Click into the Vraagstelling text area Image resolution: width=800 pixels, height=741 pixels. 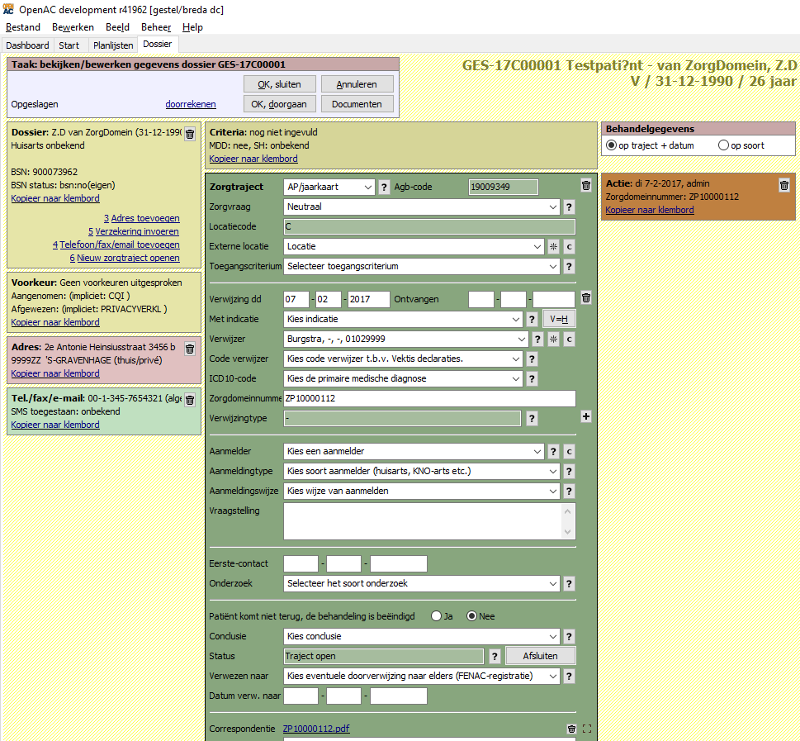(430, 520)
